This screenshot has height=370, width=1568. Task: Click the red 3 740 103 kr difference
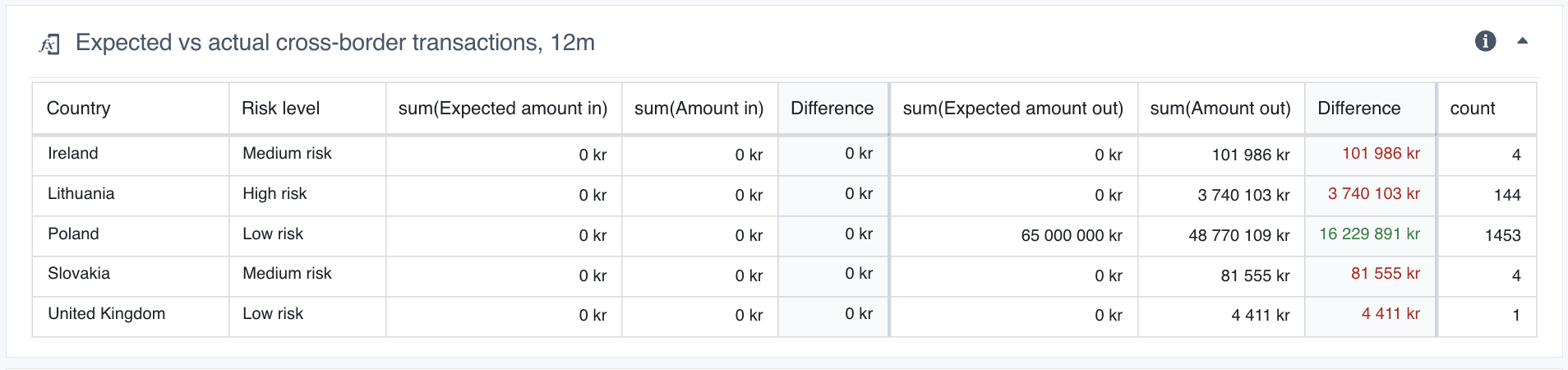pos(1374,194)
